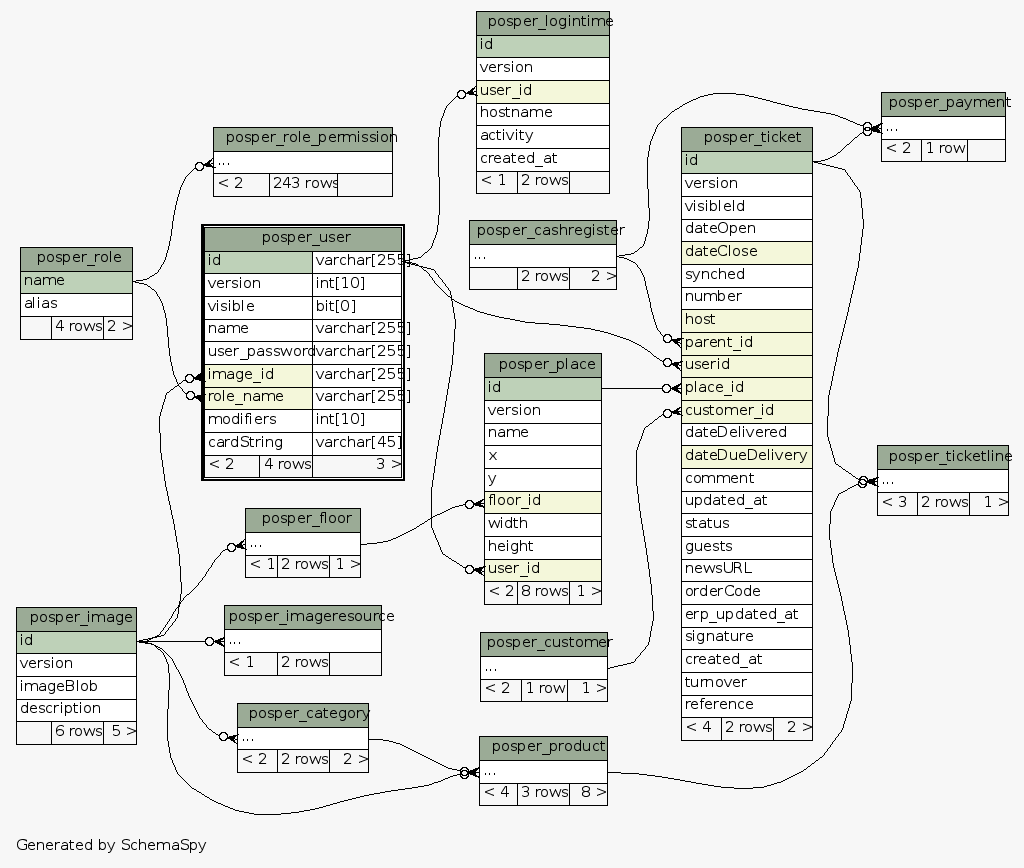This screenshot has width=1024, height=868.
Task: Click user_id column in posper_logintime
Action: pos(543,90)
